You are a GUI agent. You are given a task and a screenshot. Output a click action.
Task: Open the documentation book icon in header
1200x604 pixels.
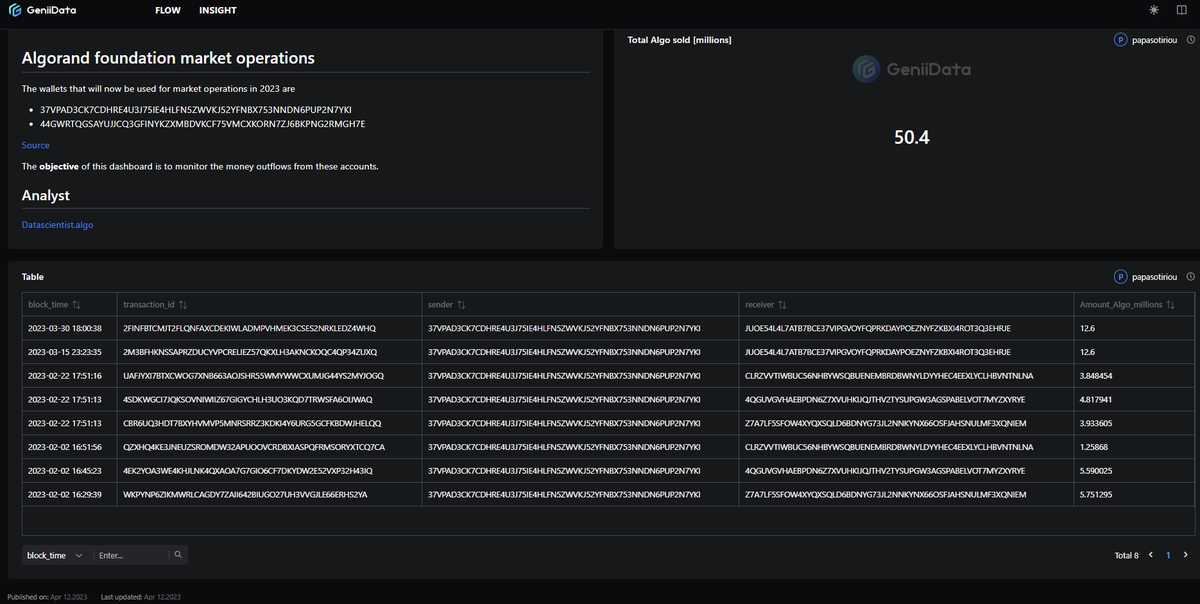1182,10
